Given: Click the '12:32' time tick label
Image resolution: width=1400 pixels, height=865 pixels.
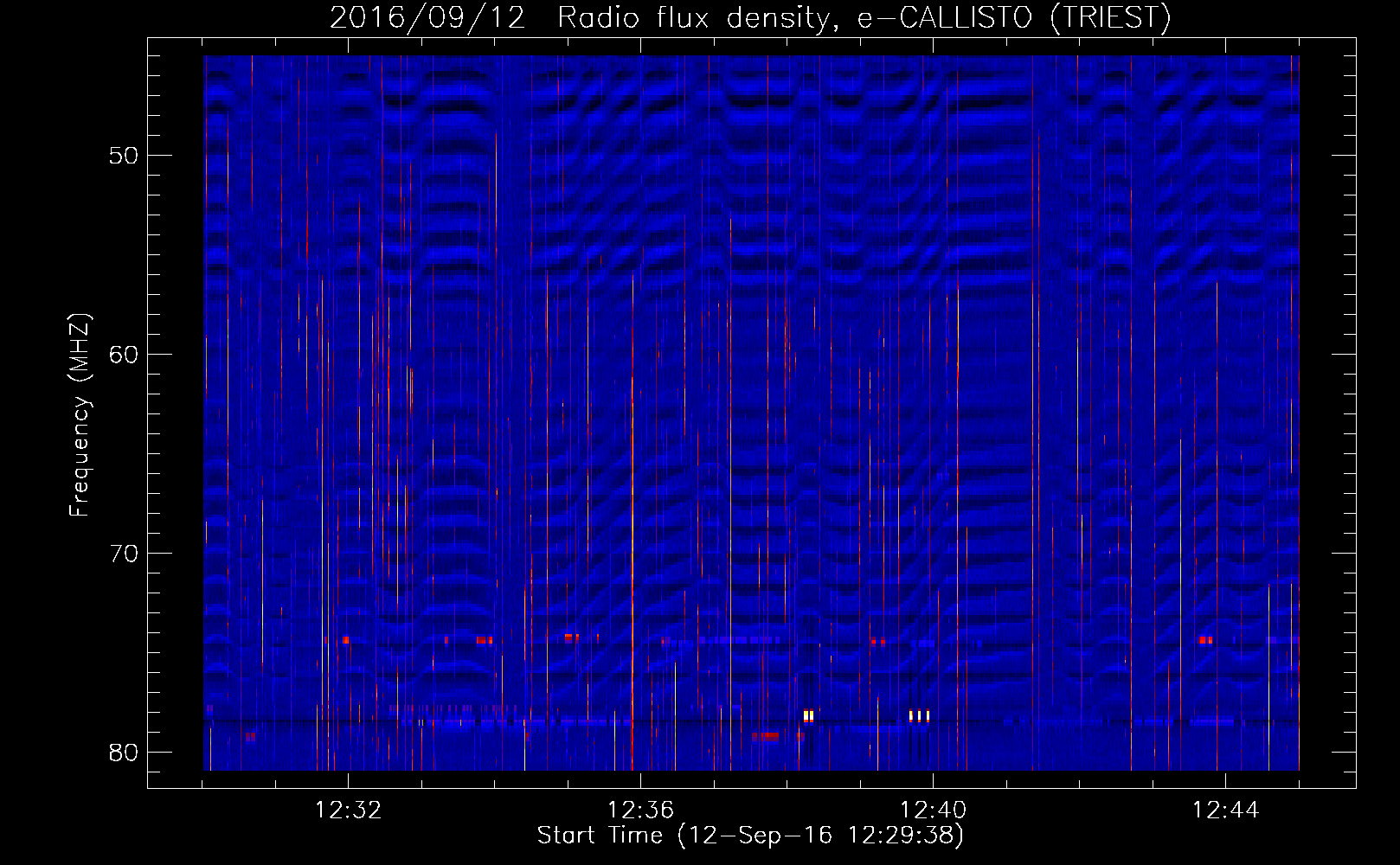Looking at the screenshot, I should tap(348, 811).
